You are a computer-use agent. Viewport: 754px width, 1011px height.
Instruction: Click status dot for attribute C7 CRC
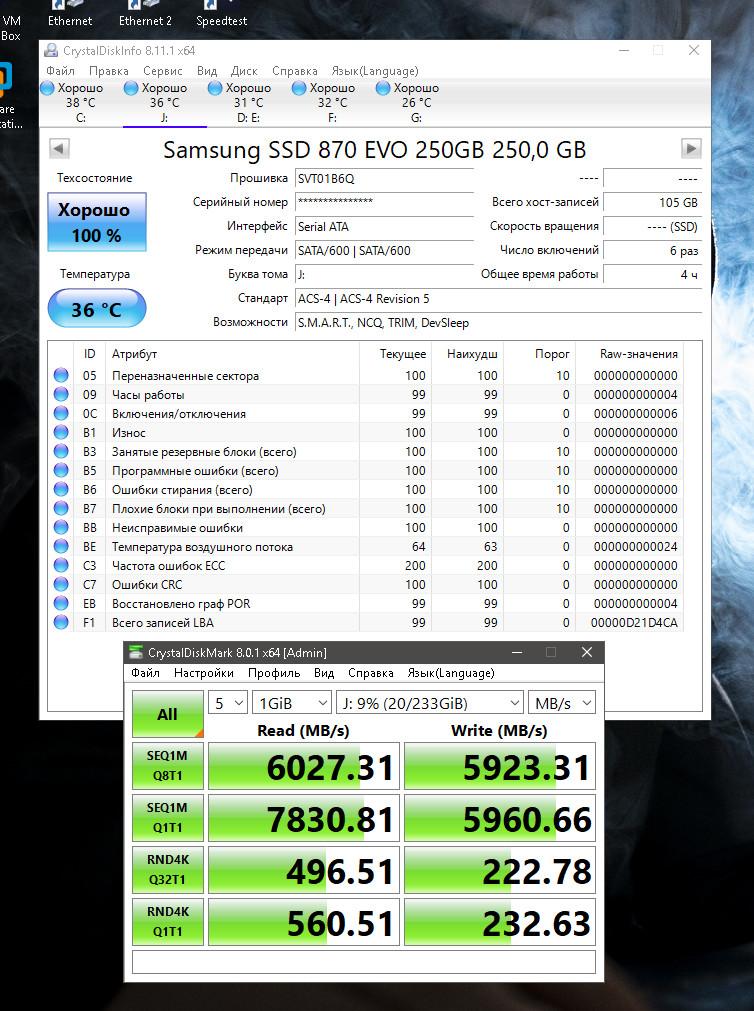tap(61, 584)
